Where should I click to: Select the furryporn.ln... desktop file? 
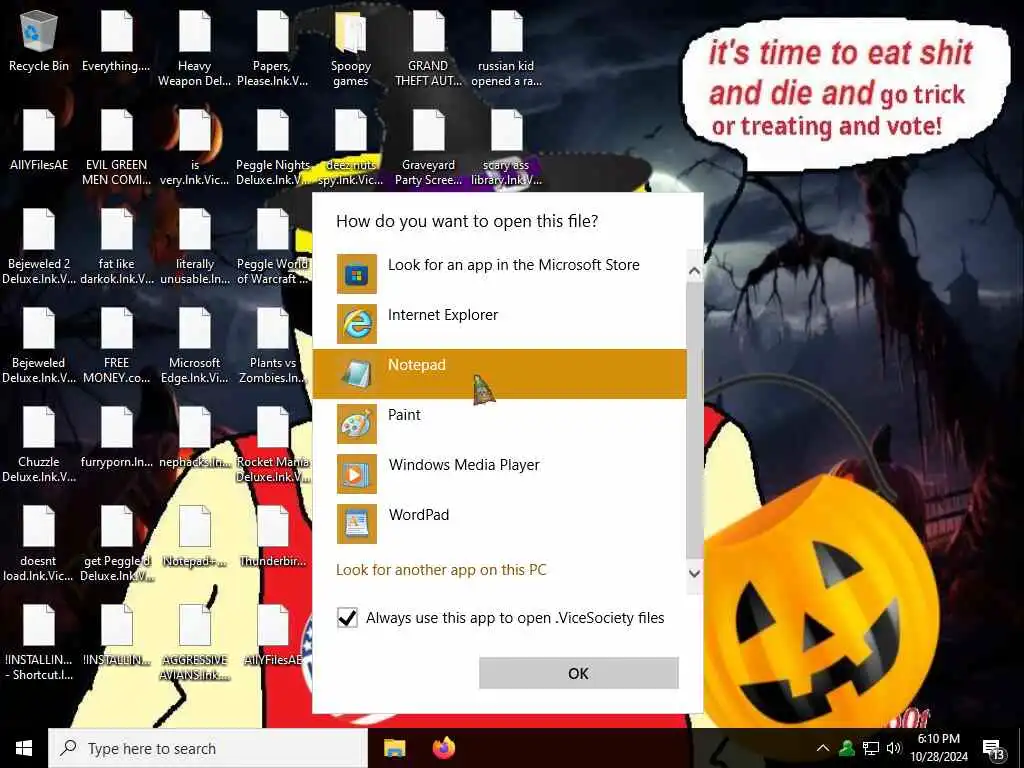tap(116, 438)
